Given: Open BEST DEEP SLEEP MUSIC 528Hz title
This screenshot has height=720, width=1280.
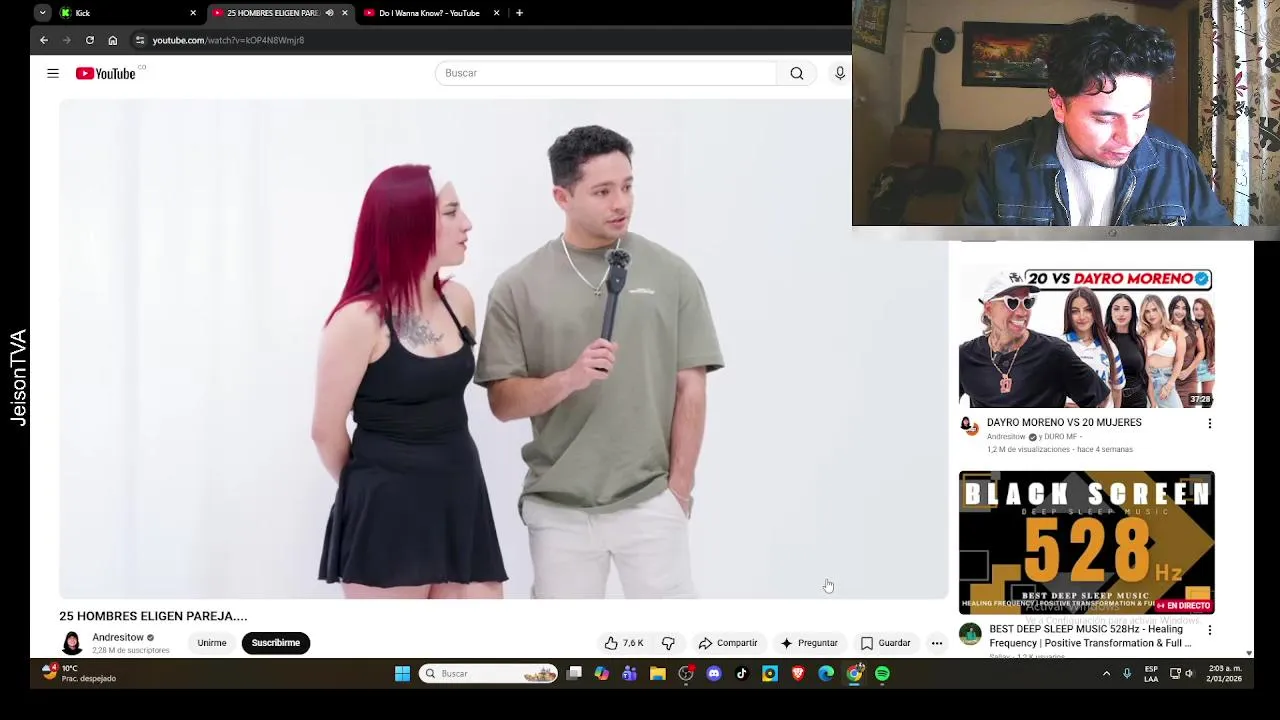Looking at the screenshot, I should click(x=1090, y=636).
